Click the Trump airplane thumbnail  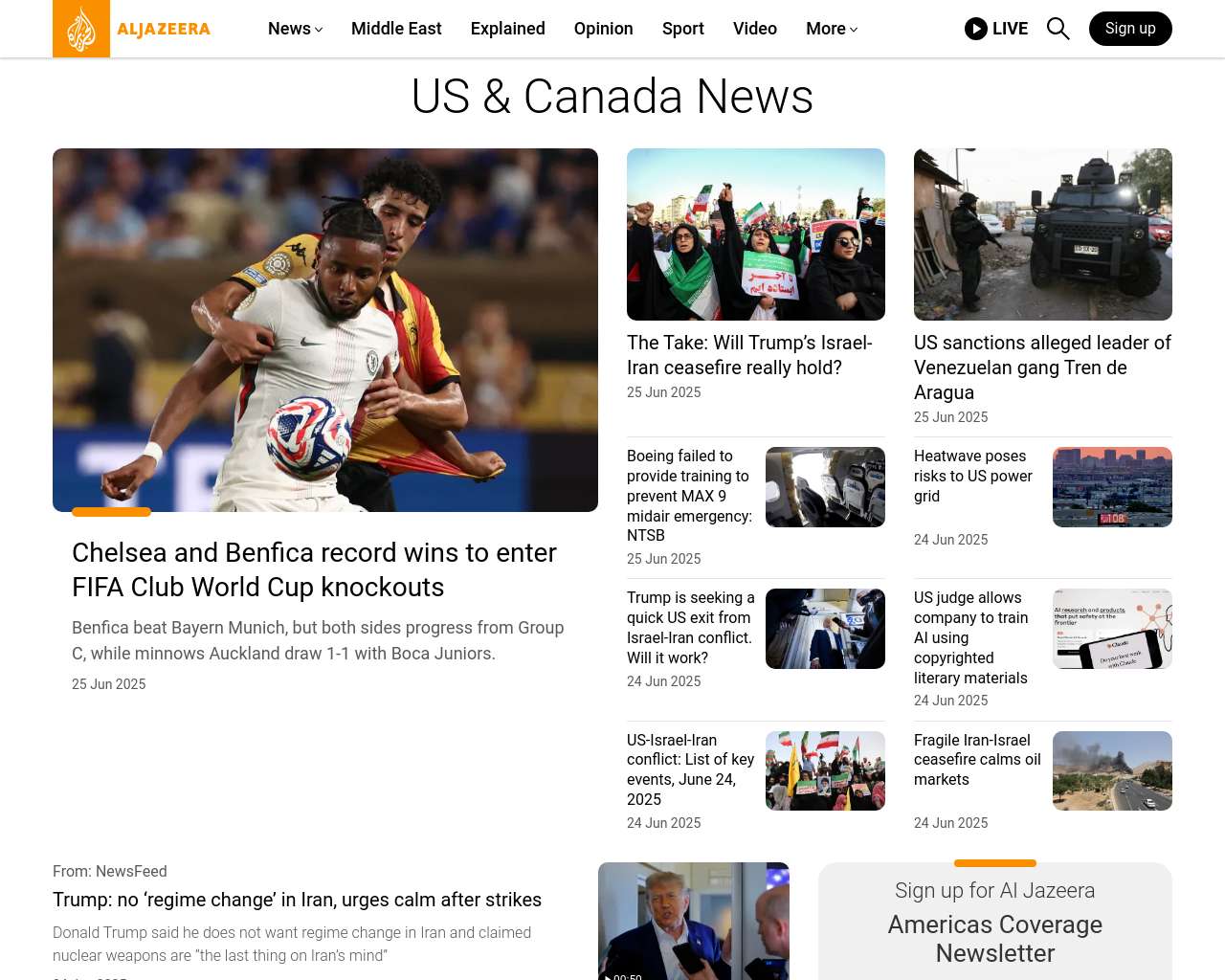click(825, 629)
